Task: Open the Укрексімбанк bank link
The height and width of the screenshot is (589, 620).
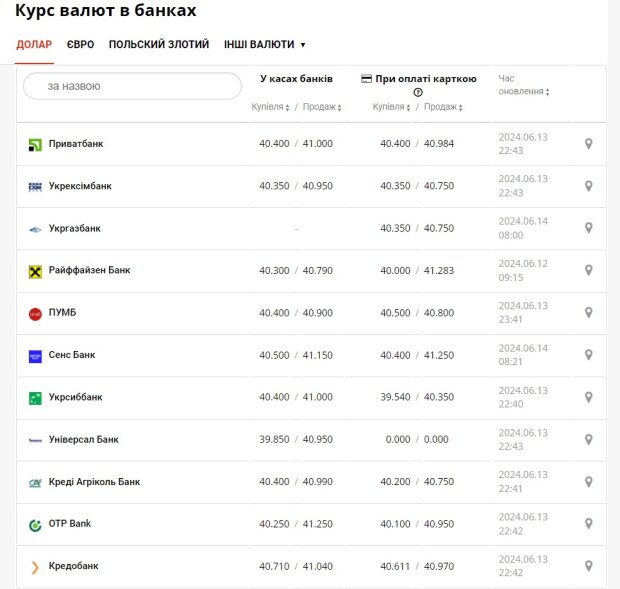Action: coord(80,186)
